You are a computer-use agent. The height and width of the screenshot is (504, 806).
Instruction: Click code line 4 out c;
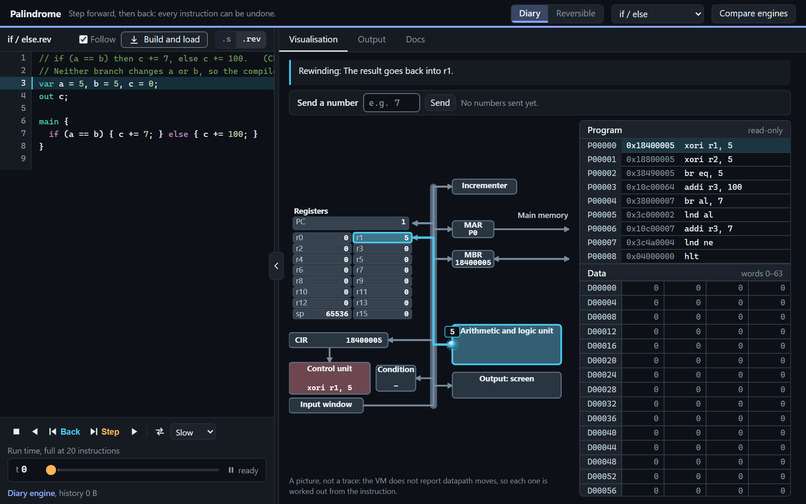pos(53,97)
